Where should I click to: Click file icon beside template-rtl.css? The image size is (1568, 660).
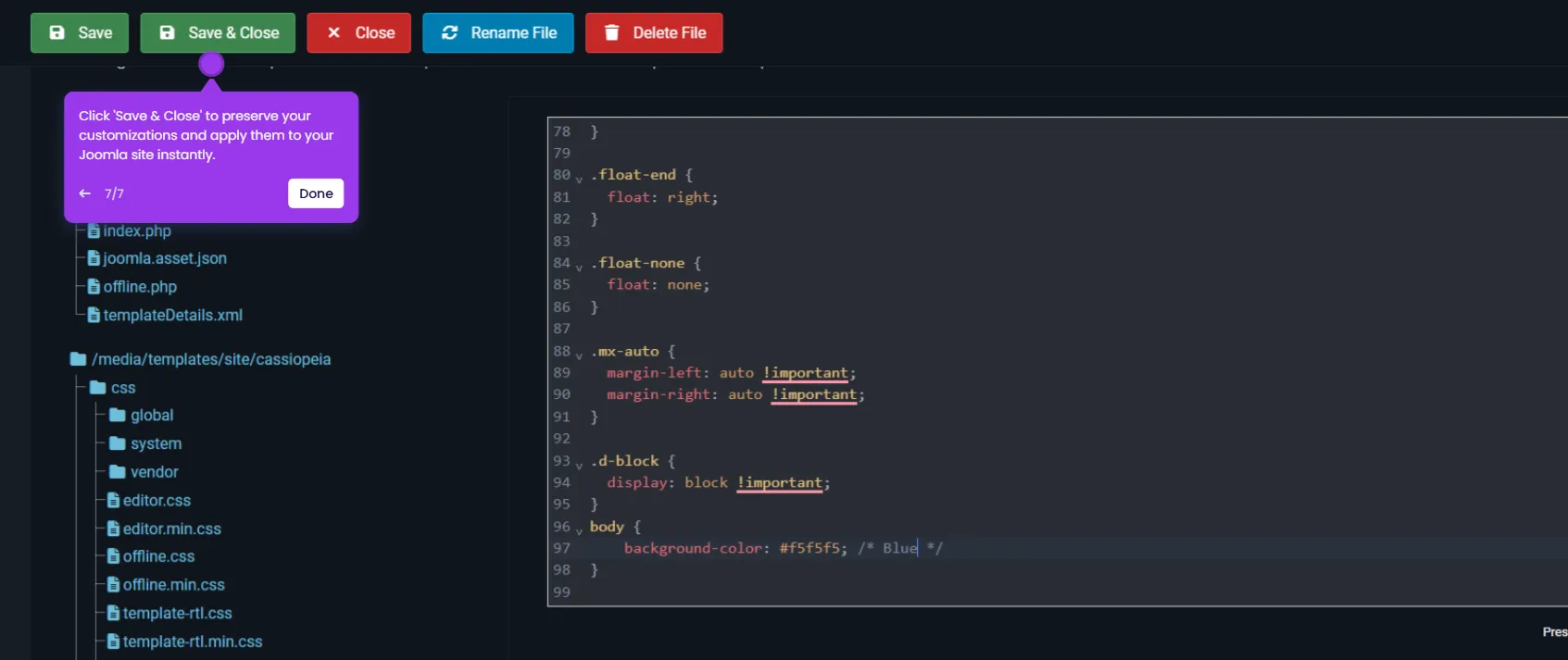[x=113, y=613]
